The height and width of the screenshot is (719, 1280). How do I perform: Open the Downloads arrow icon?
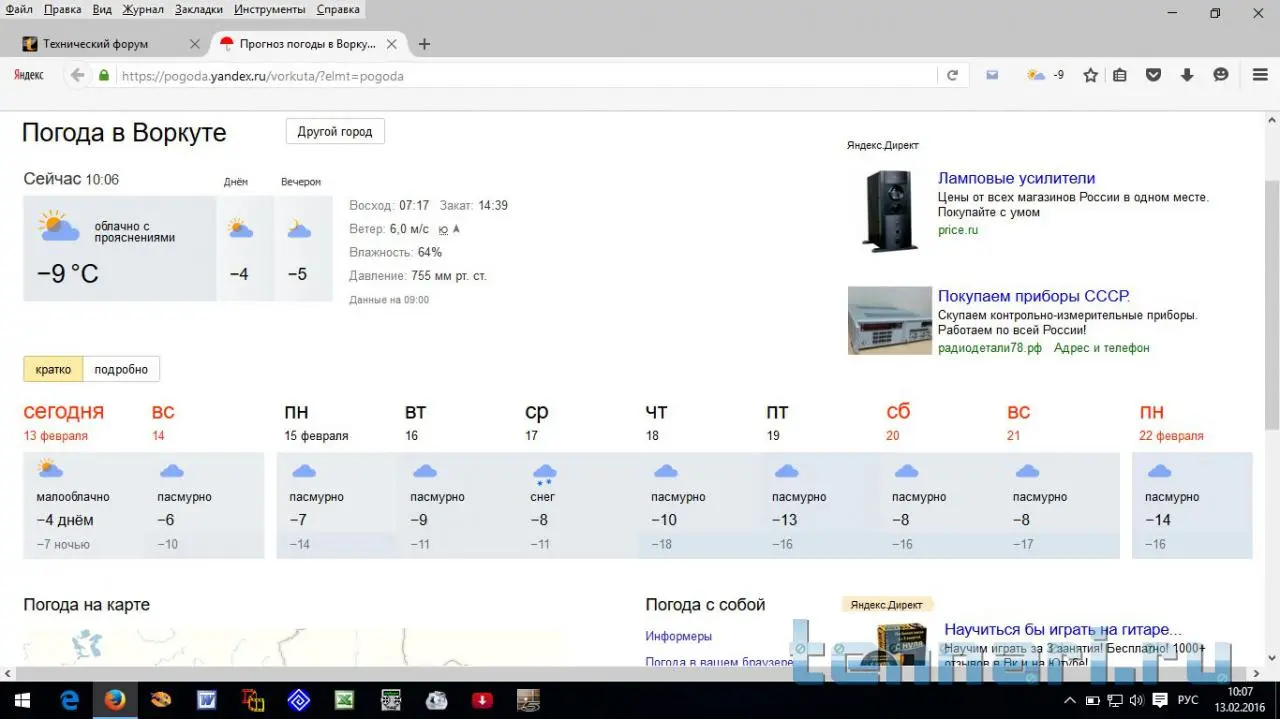coord(1187,75)
